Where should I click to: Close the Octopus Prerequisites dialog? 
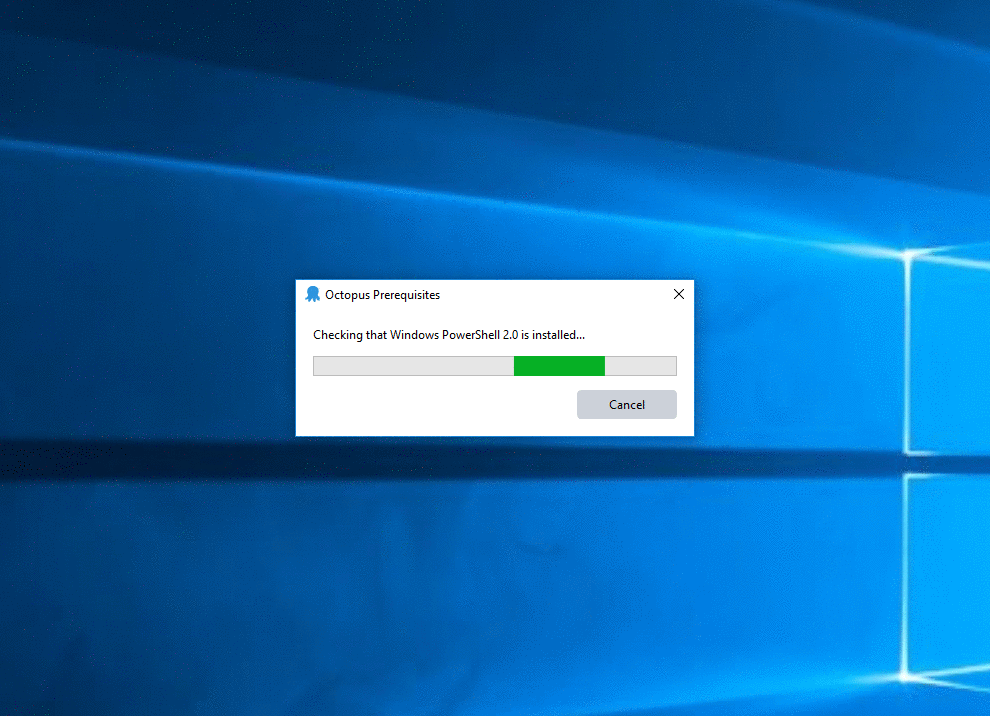pos(679,294)
